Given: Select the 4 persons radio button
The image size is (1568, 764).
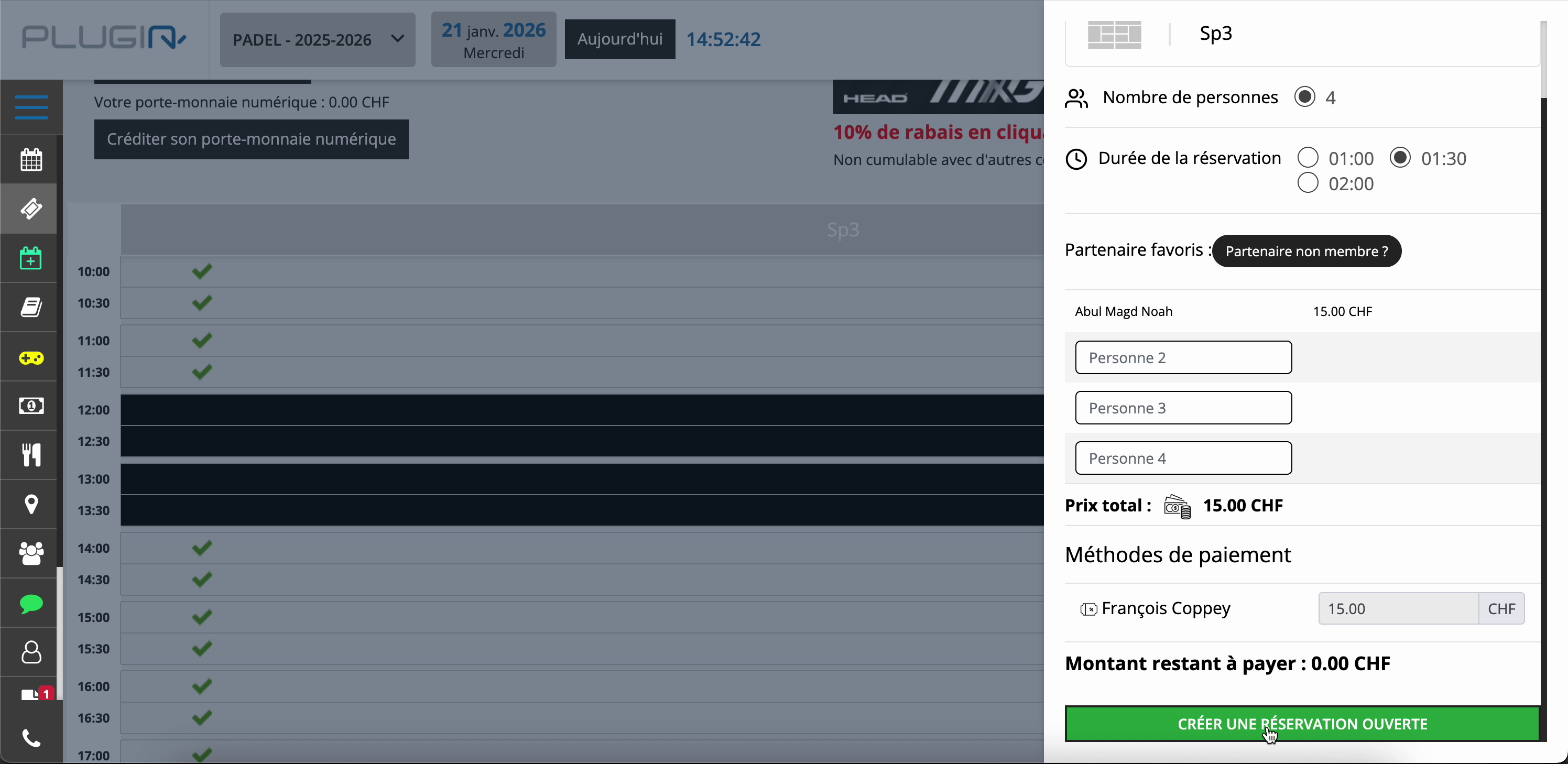Looking at the screenshot, I should pyautogui.click(x=1305, y=97).
